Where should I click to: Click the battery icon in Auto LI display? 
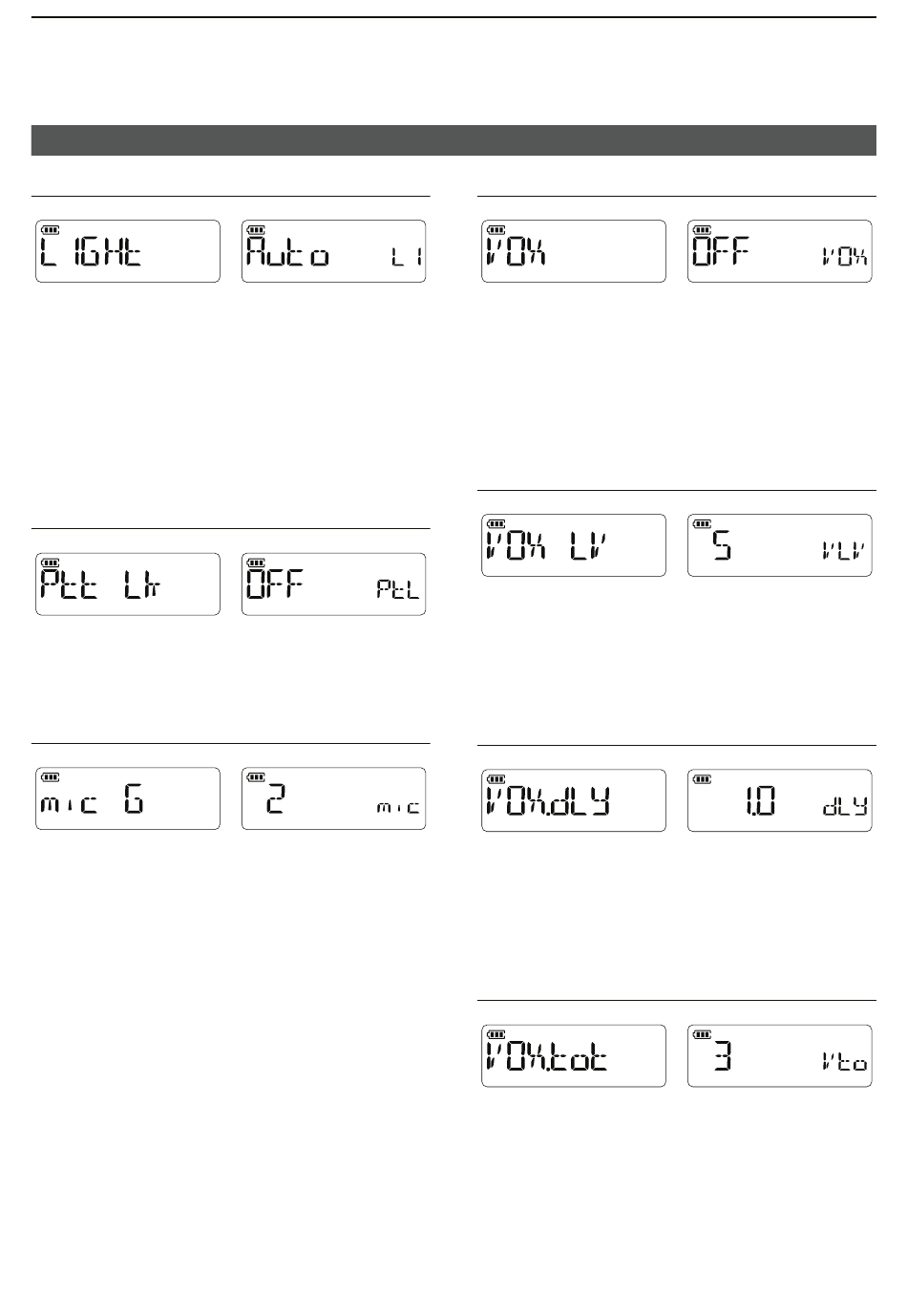coord(256,229)
